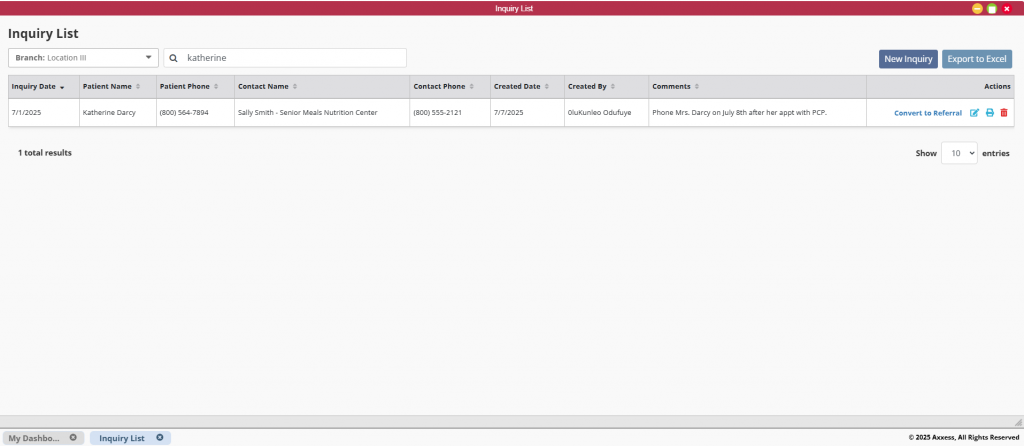This screenshot has height=446, width=1024.
Task: Open the Branch location dropdown
Action: 83,58
